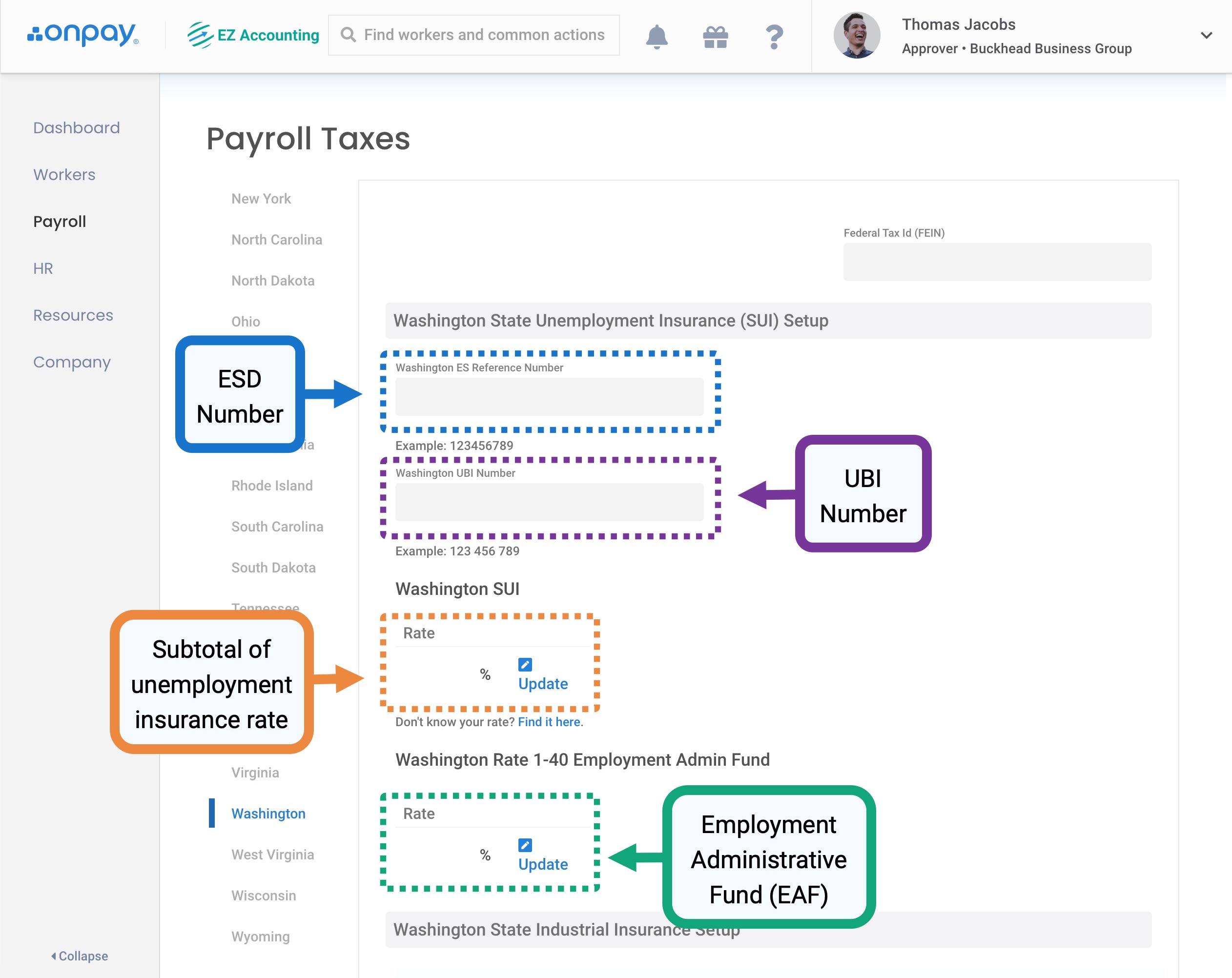Screen dimensions: 1232x978
Task: Click Update under Washington SUI rate
Action: point(542,684)
